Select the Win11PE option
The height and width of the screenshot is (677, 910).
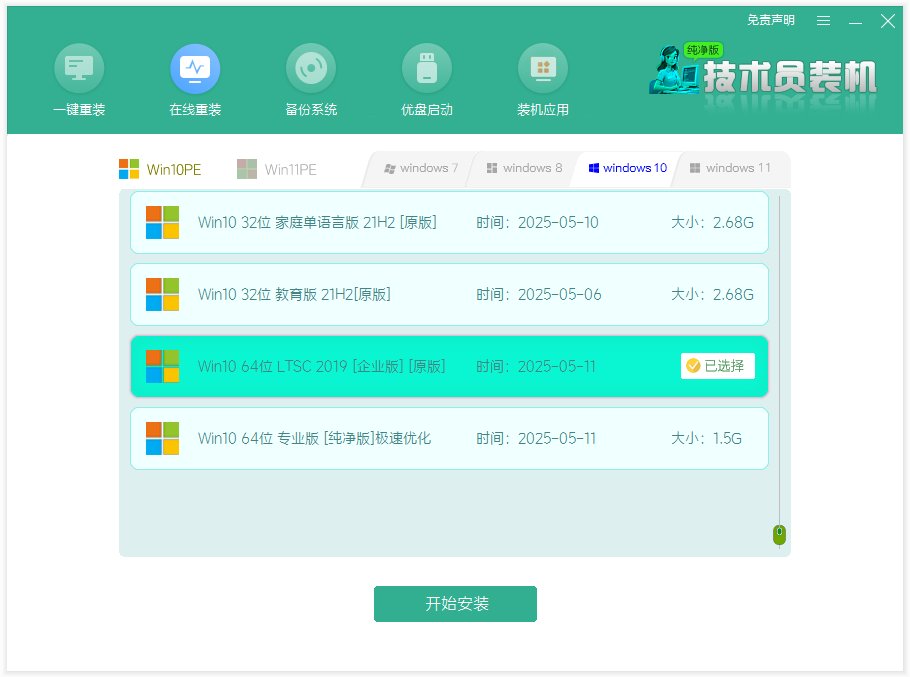point(277,169)
